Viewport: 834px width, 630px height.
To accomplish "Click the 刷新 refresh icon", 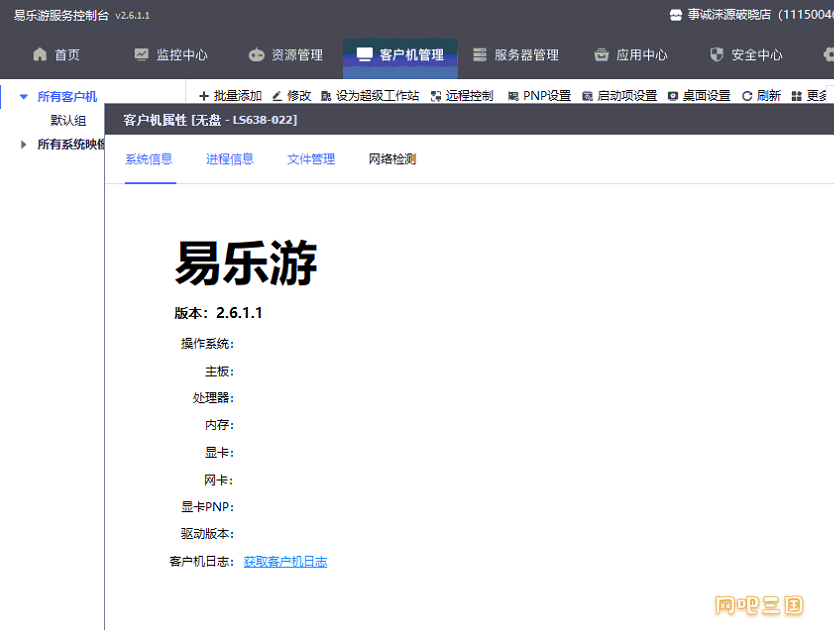I will (x=747, y=96).
